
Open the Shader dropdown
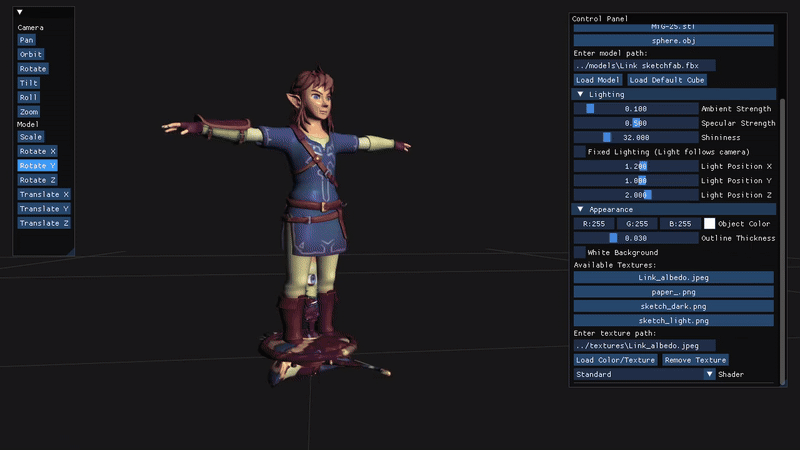(x=709, y=374)
